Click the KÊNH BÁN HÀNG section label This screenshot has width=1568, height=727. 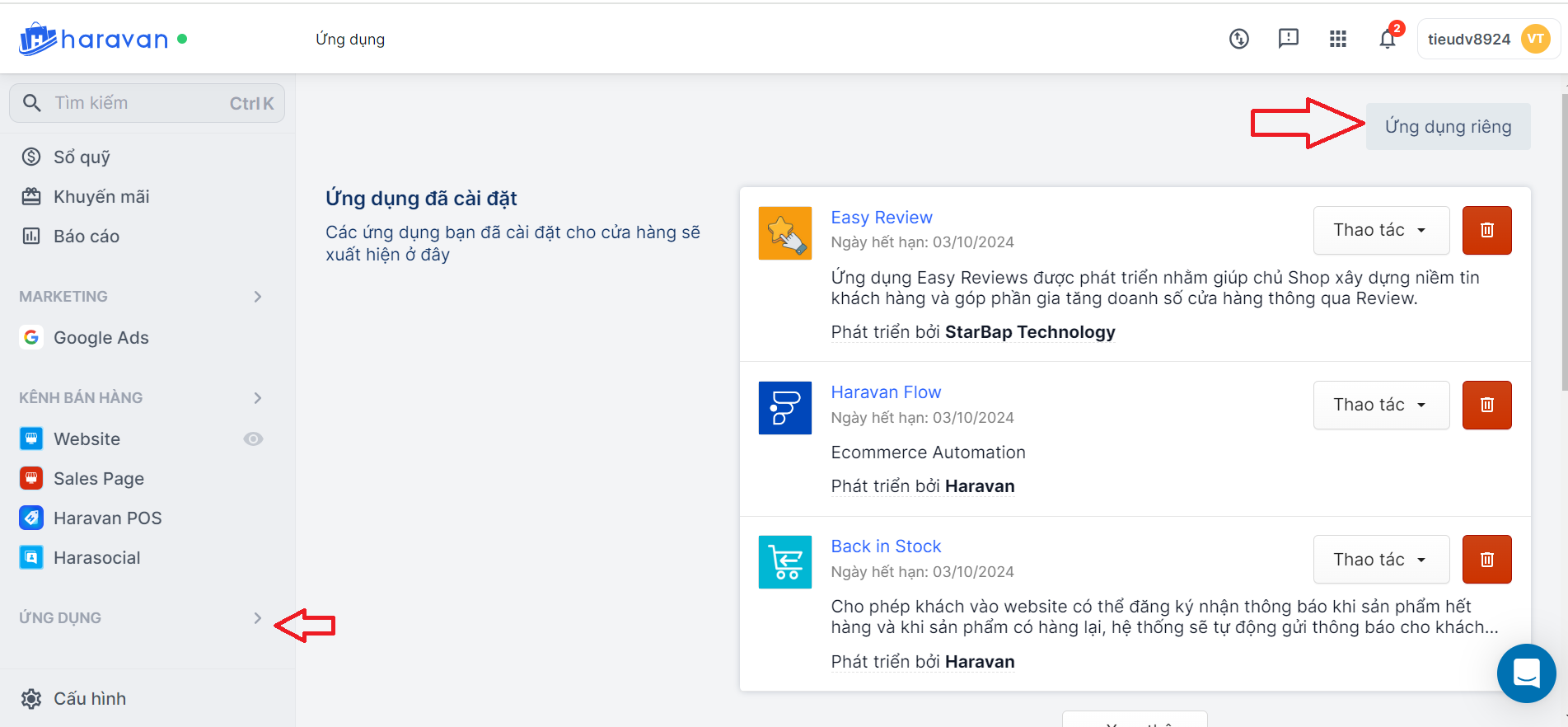click(x=81, y=397)
